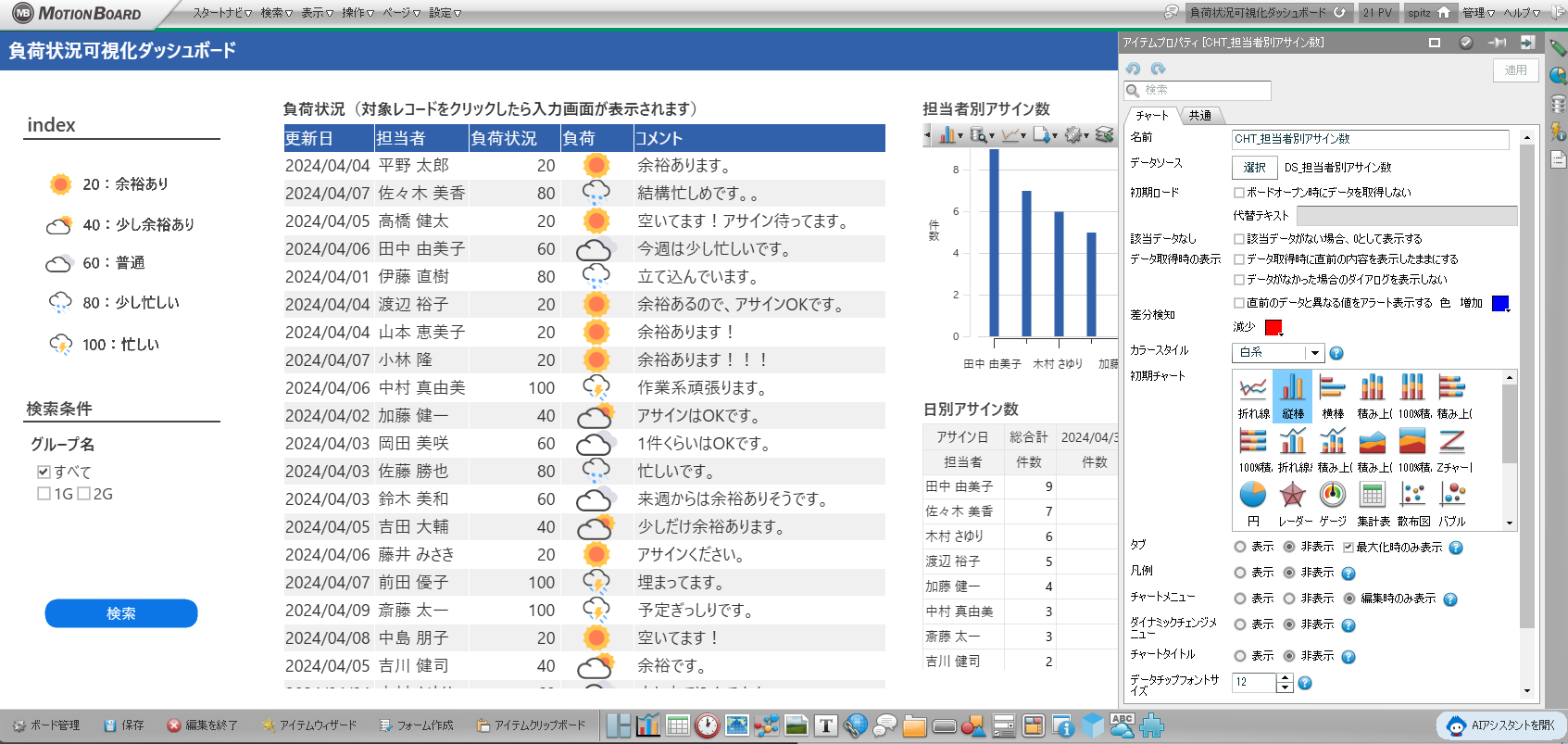
Task: Open the chart type dropdown in chart toolbar
Action: pyautogui.click(x=951, y=135)
